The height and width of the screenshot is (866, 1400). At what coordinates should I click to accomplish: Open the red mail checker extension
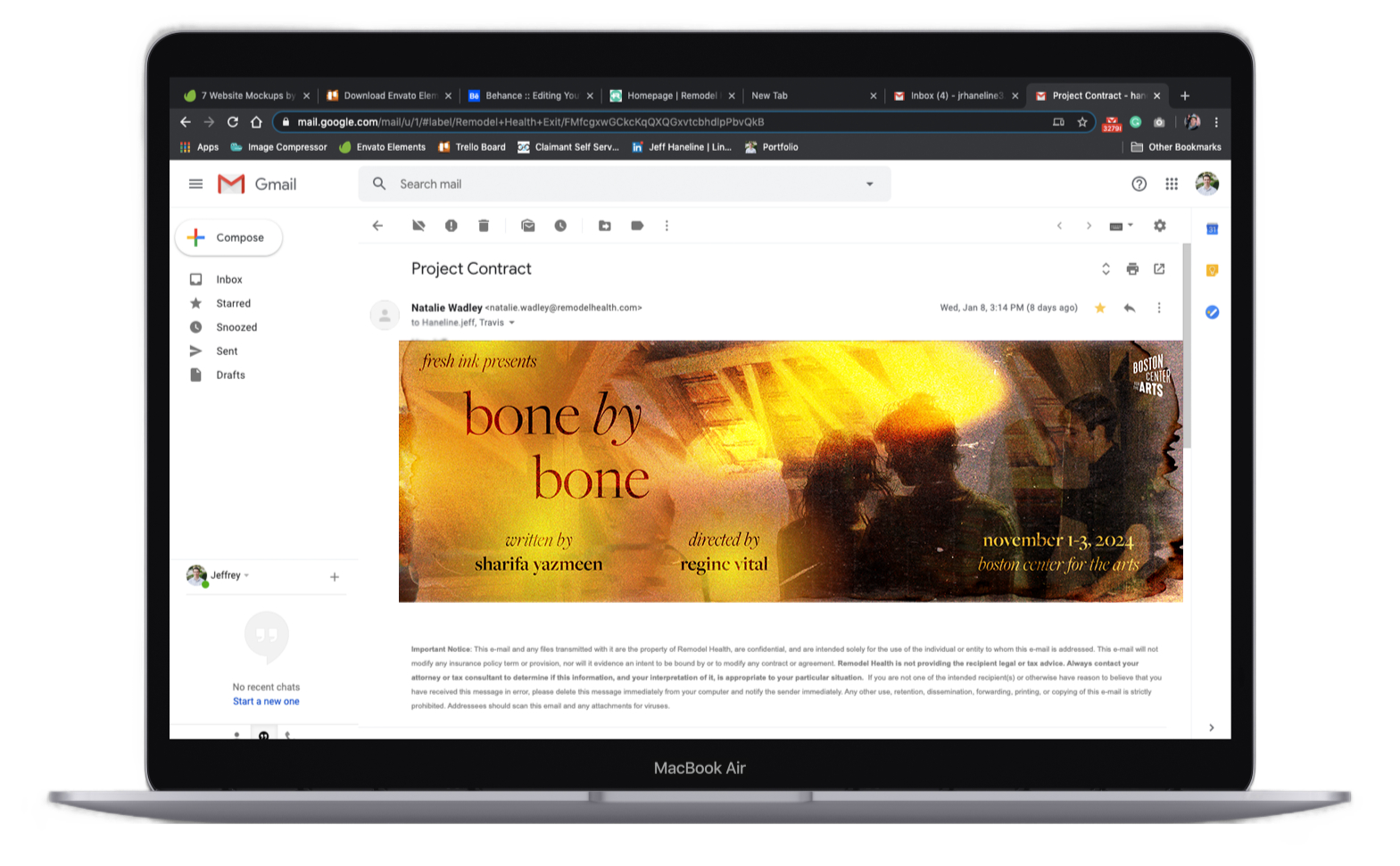(x=1112, y=123)
